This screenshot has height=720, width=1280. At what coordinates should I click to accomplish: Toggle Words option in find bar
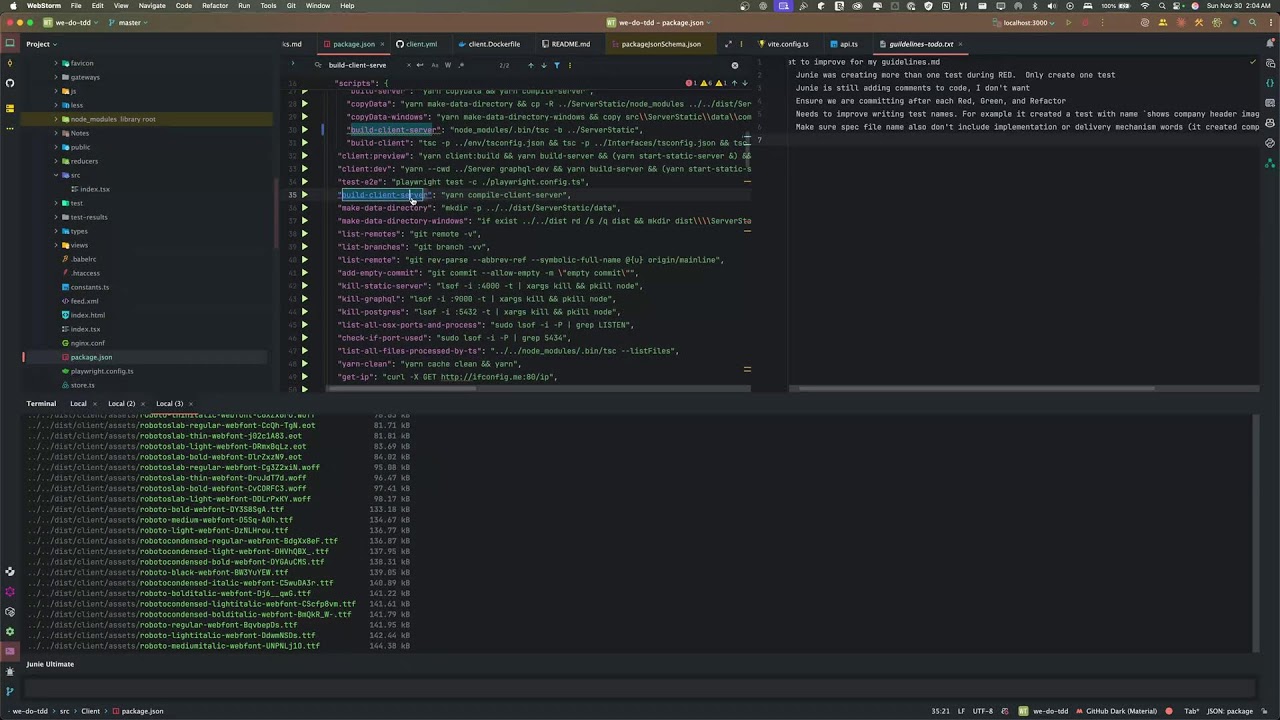click(447, 65)
